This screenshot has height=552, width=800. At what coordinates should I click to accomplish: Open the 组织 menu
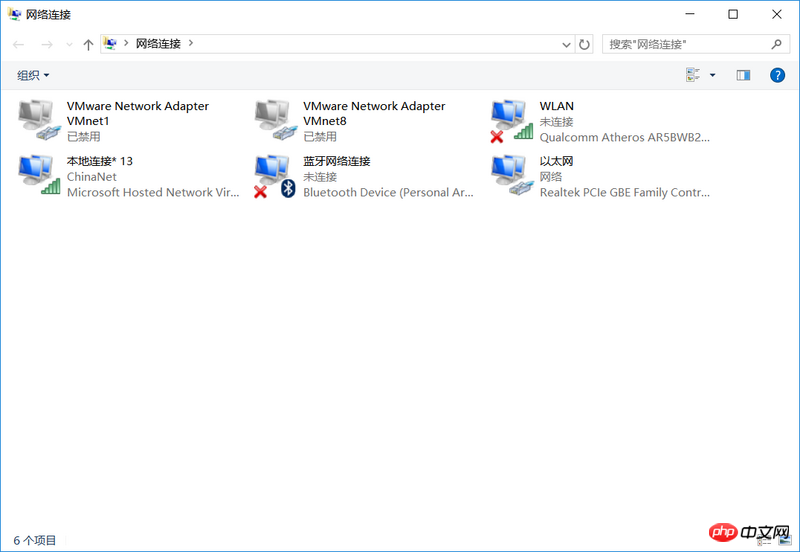click(x=33, y=76)
